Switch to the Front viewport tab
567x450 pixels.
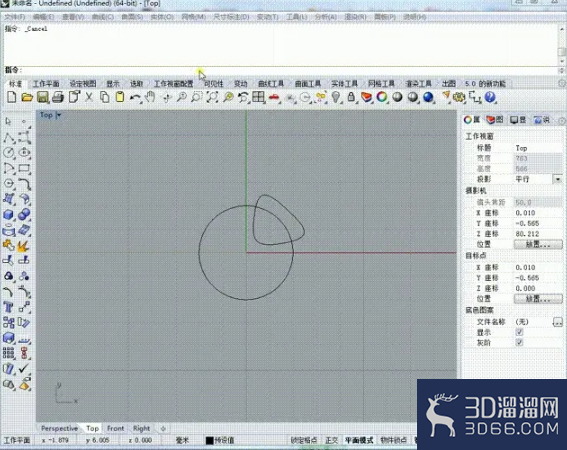pyautogui.click(x=115, y=428)
